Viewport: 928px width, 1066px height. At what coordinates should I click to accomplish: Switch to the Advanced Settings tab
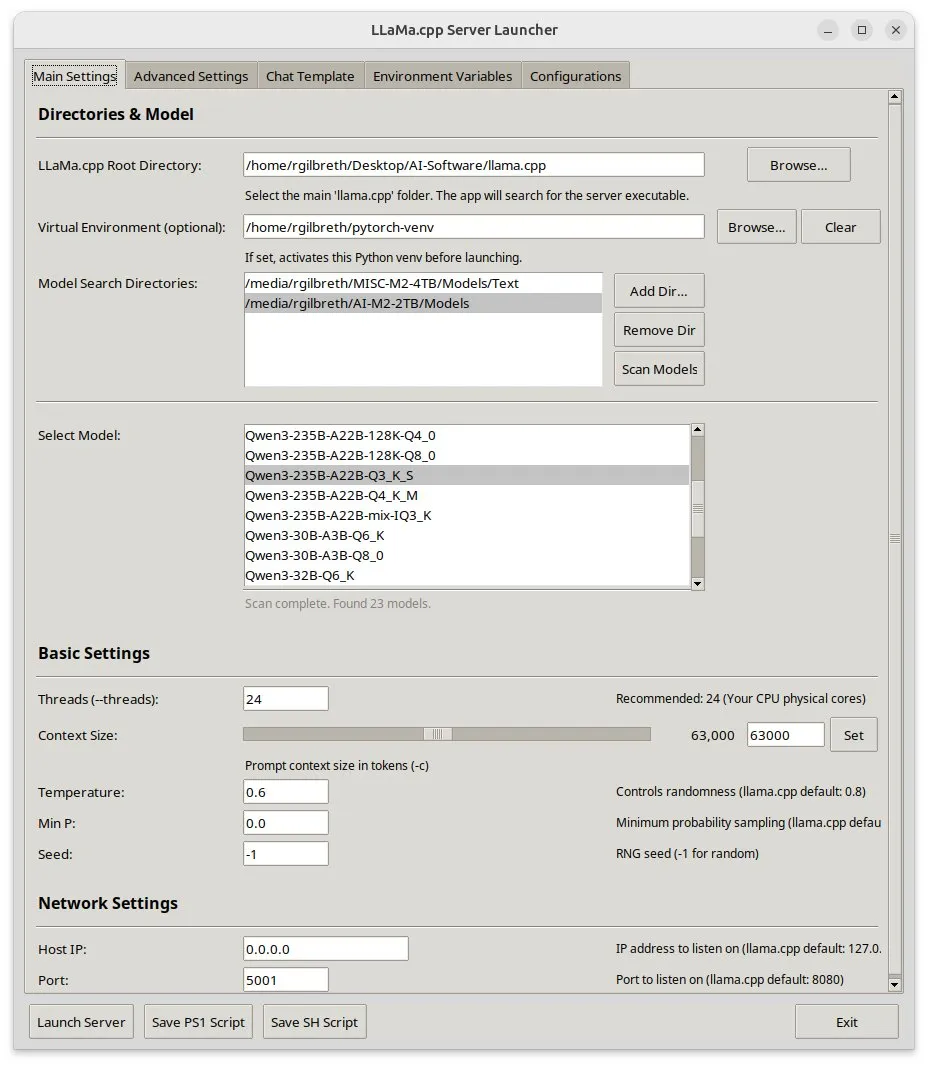pos(191,76)
